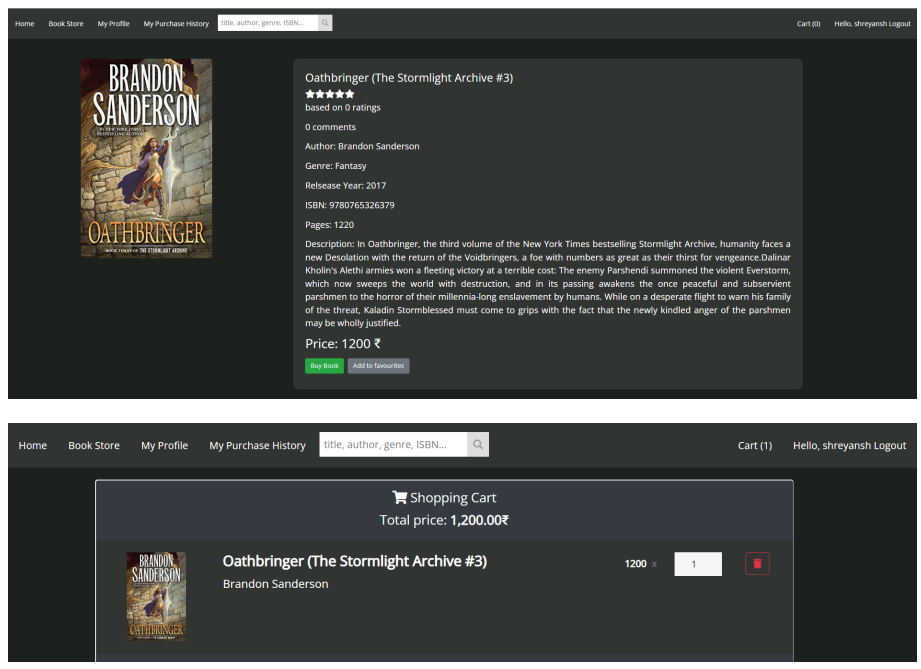Click the Oathbringer cover thumbnail in cart

click(x=157, y=595)
